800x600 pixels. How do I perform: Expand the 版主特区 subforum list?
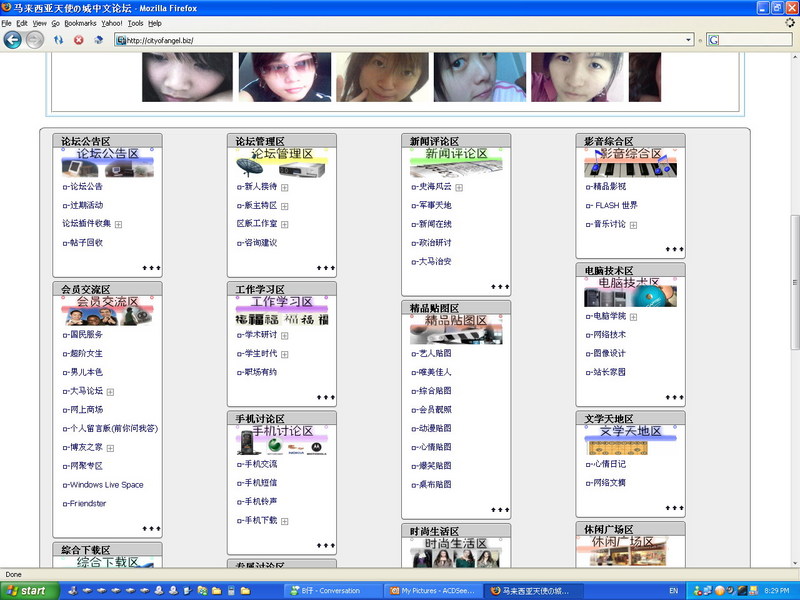tap(285, 207)
